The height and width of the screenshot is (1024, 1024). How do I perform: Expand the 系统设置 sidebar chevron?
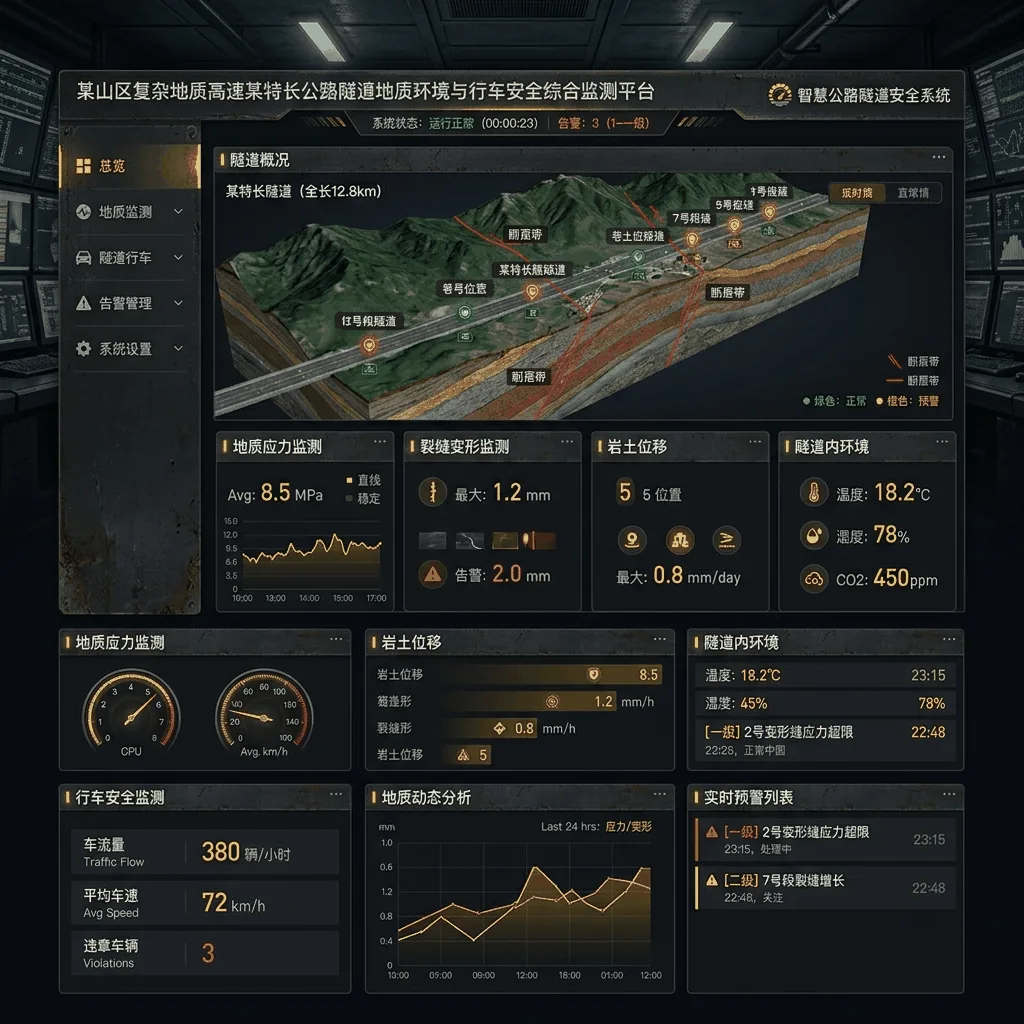coord(178,349)
